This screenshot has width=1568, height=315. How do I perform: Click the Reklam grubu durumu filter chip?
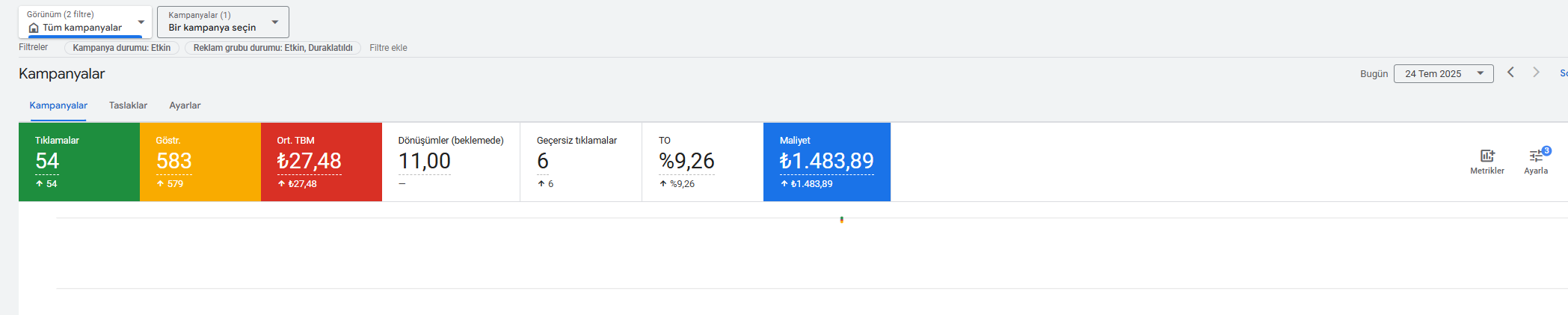273,48
